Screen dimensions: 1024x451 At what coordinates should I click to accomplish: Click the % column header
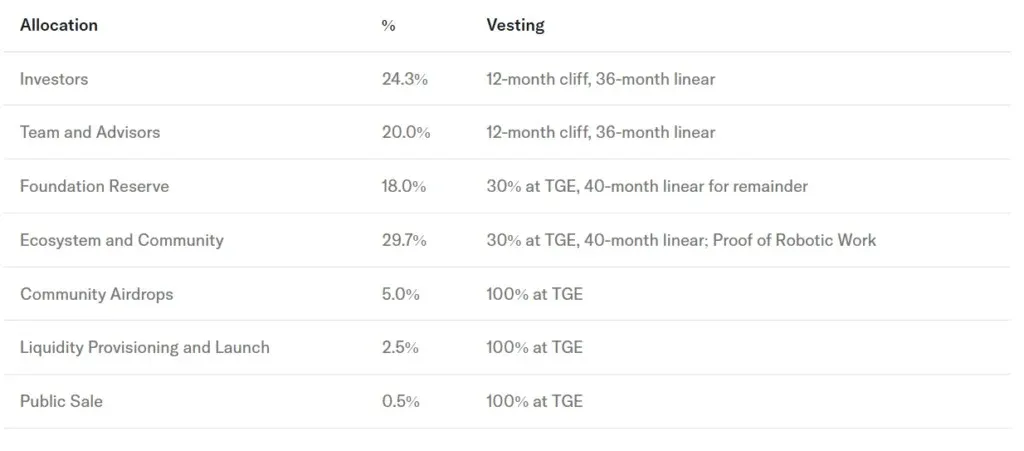pos(388,25)
